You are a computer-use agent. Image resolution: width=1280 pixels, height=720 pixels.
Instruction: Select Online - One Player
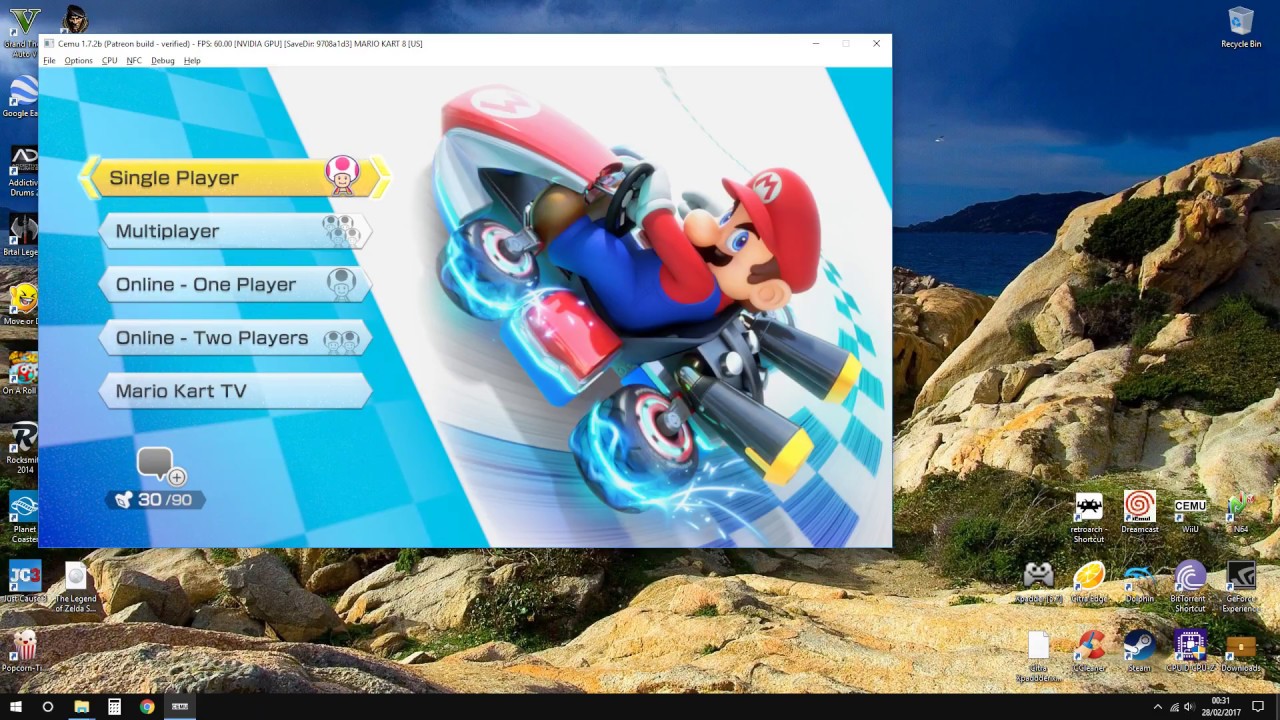[236, 284]
